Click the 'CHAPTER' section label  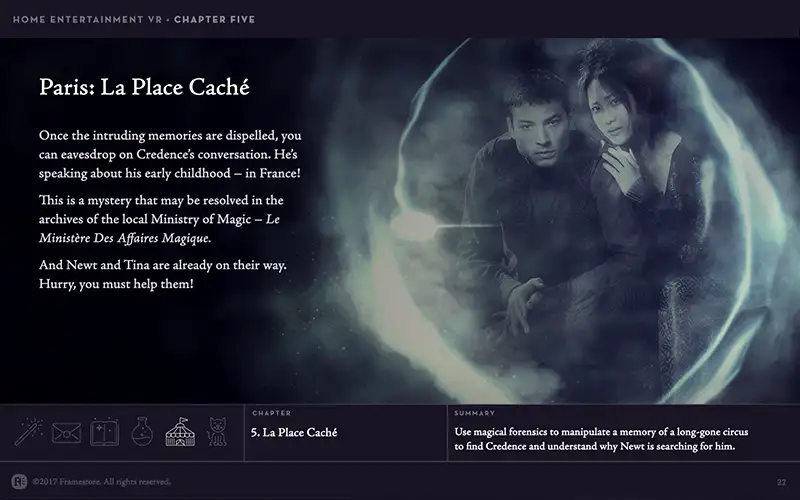[x=271, y=413]
